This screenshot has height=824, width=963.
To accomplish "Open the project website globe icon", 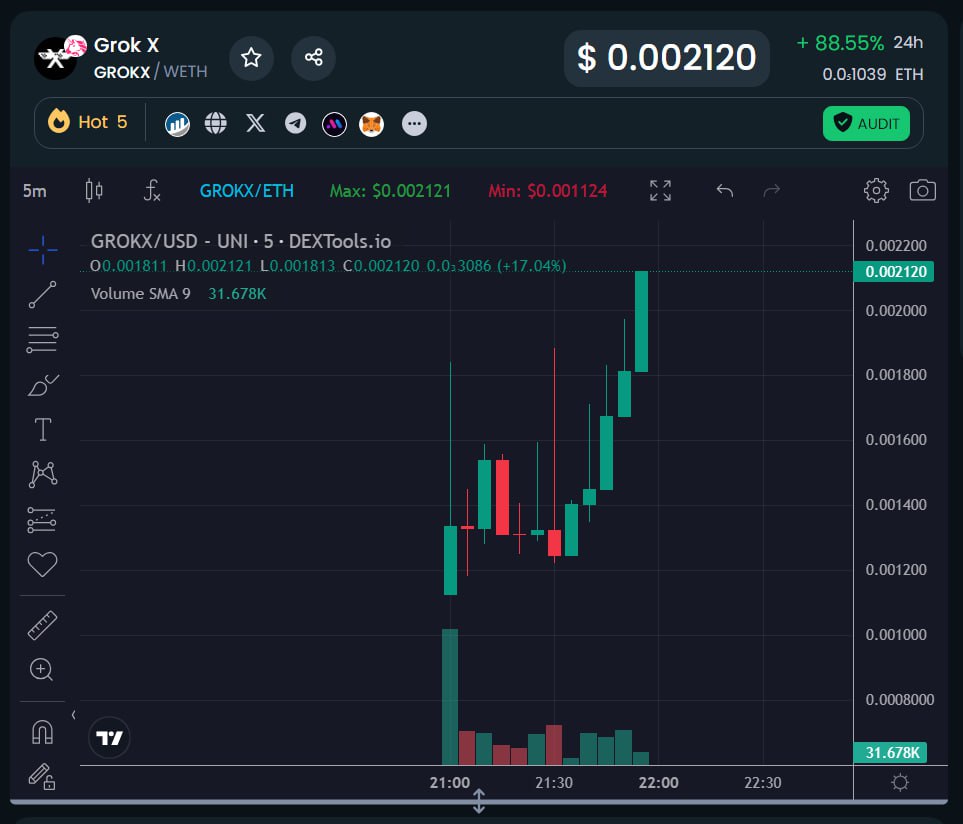I will click(x=216, y=123).
